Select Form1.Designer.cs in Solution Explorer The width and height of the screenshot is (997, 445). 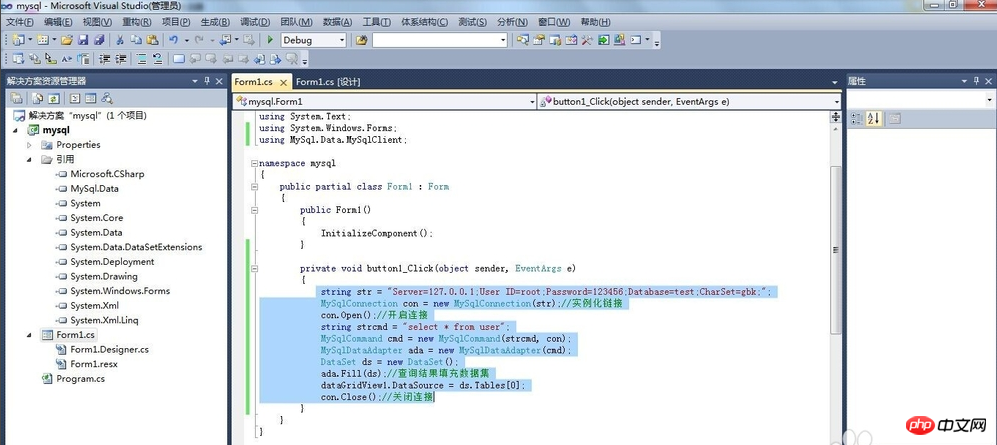(x=109, y=349)
